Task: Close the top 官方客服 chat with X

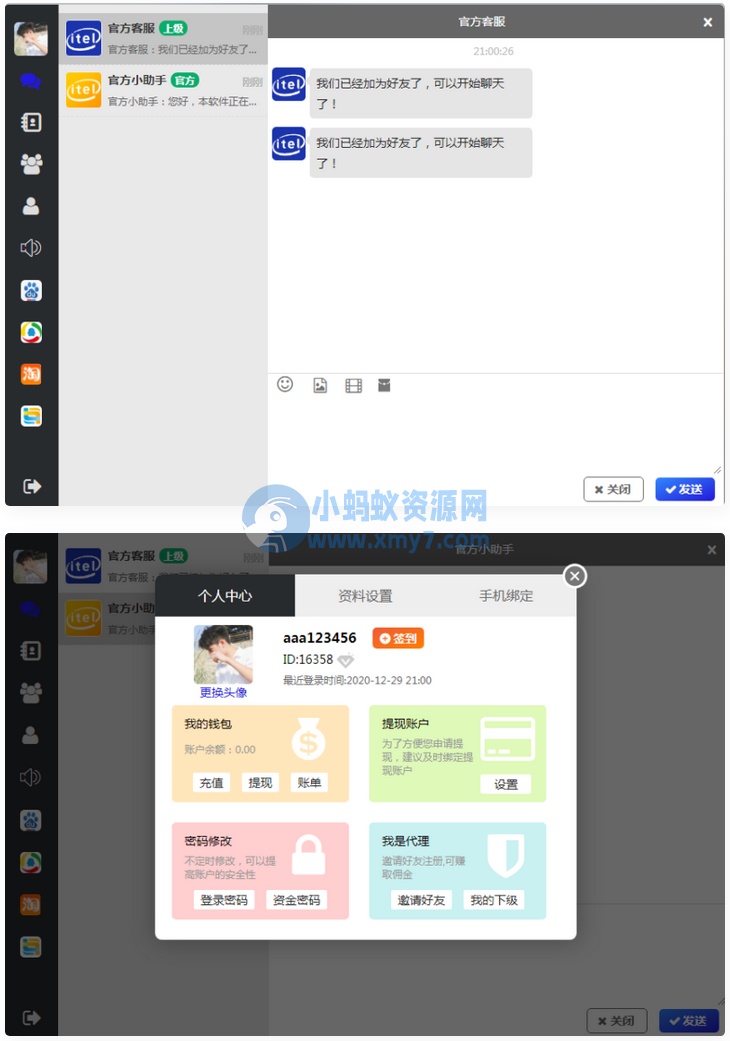Action: (x=707, y=22)
